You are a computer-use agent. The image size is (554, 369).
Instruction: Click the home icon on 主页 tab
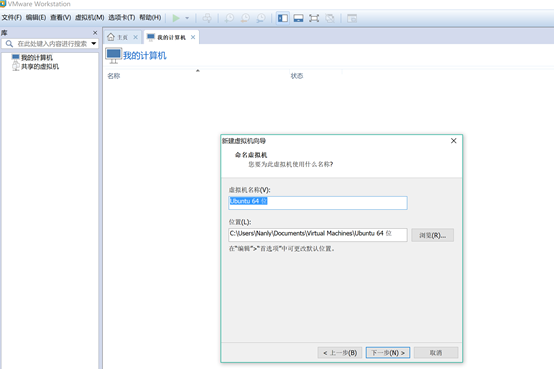pyautogui.click(x=111, y=37)
